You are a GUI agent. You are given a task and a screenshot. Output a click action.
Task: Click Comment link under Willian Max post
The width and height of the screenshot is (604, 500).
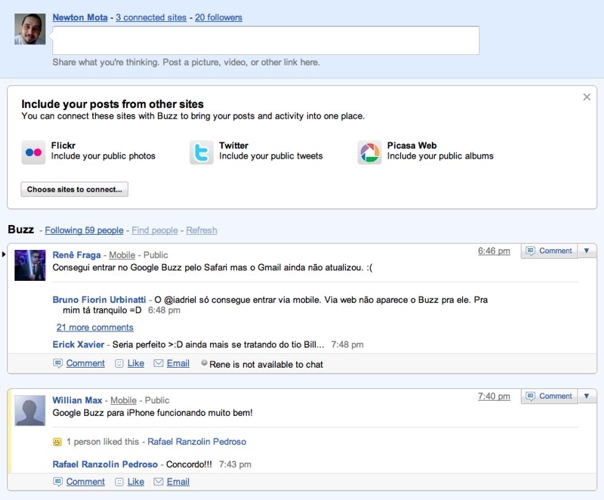point(86,482)
